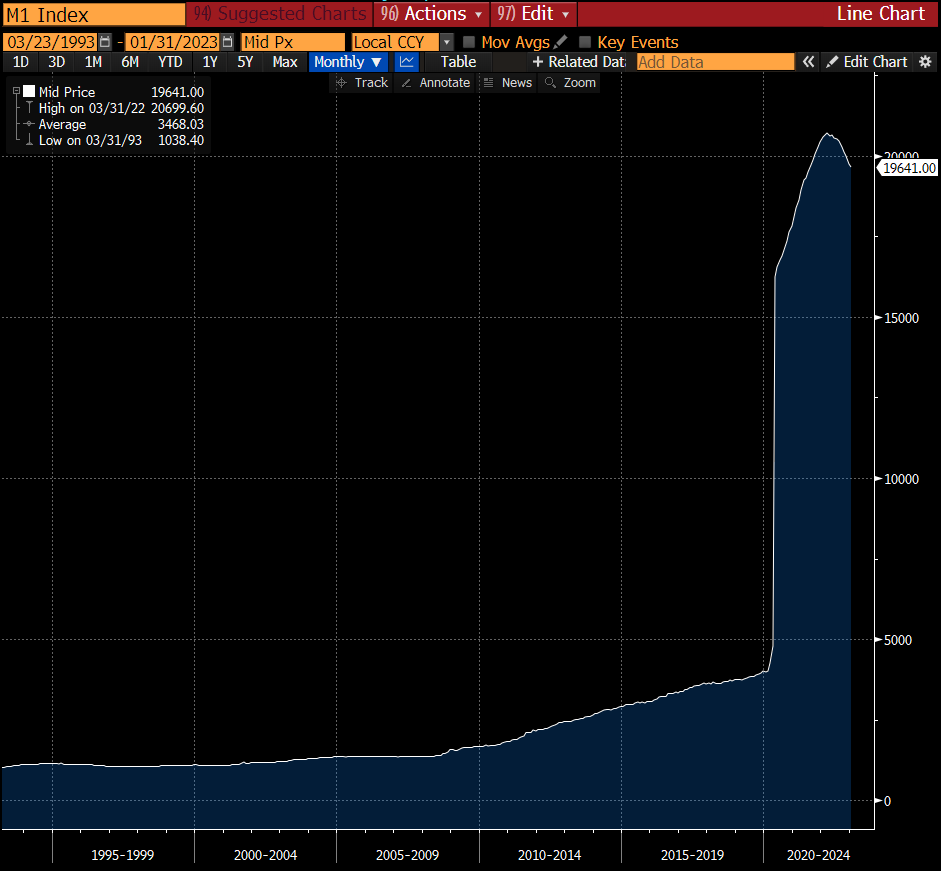Select the line chart type icon
This screenshot has width=941, height=871.
(x=406, y=62)
